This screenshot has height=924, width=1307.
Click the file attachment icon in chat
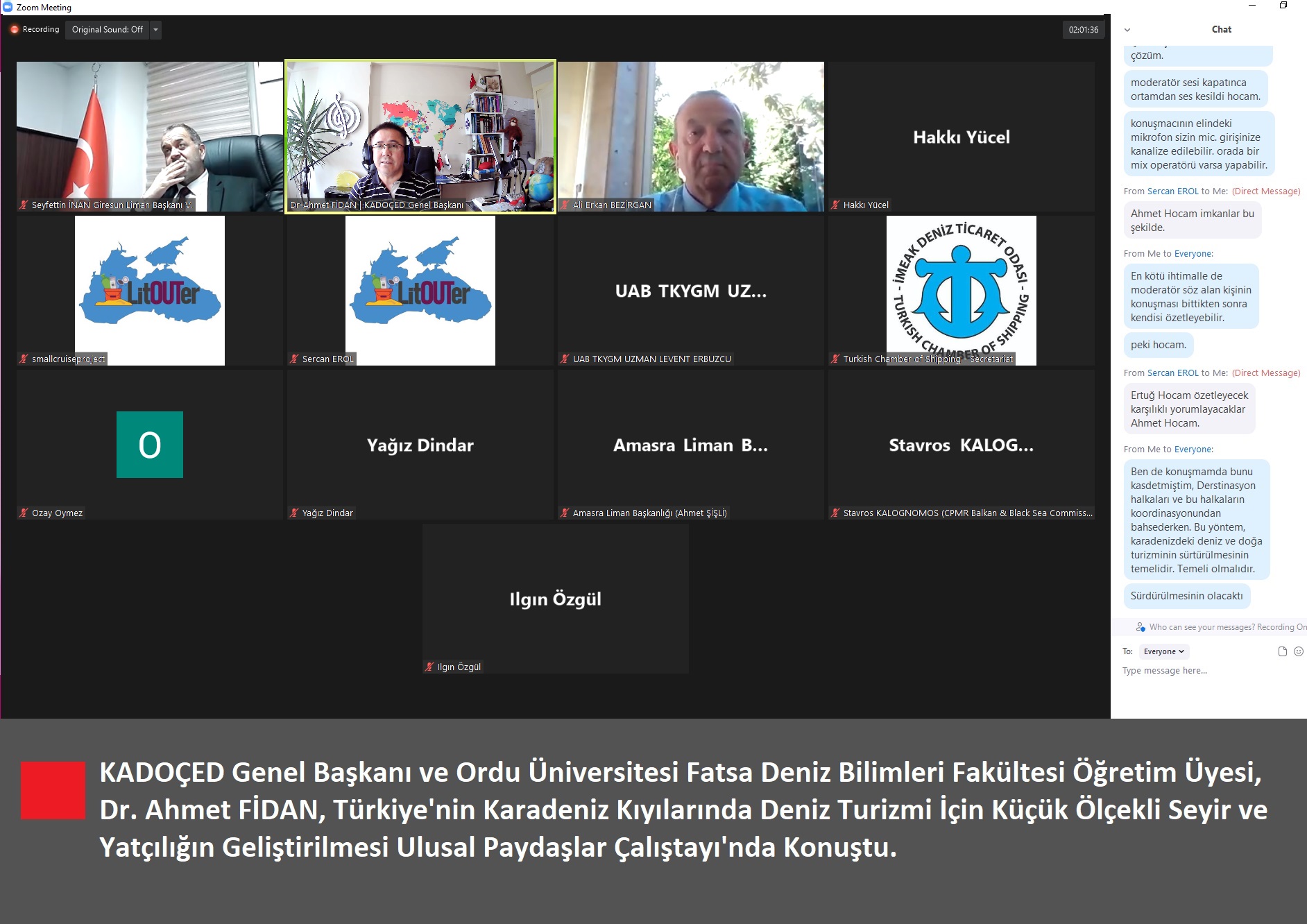pos(1282,651)
